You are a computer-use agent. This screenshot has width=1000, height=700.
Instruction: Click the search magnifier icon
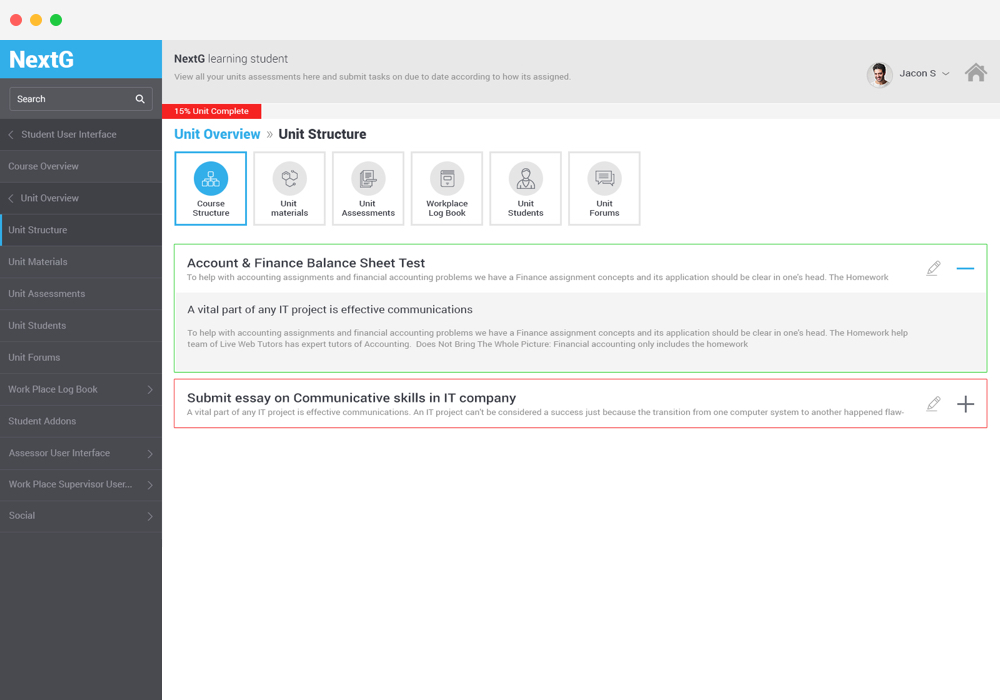(141, 99)
